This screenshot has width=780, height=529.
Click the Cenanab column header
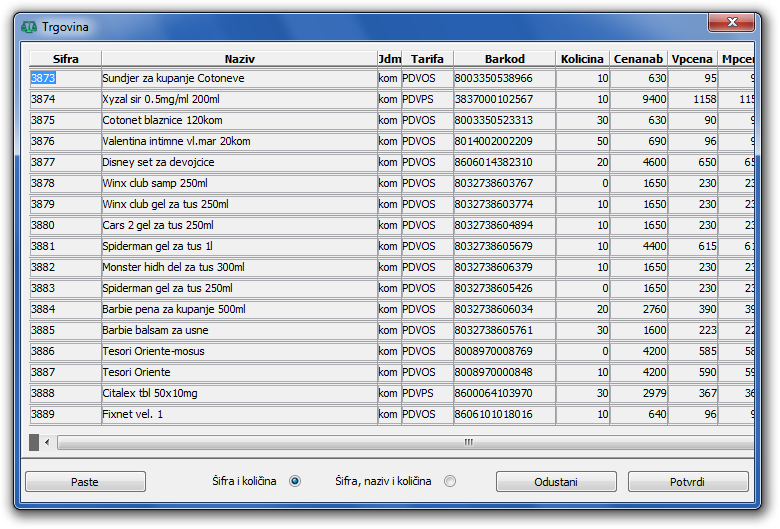(x=639, y=59)
